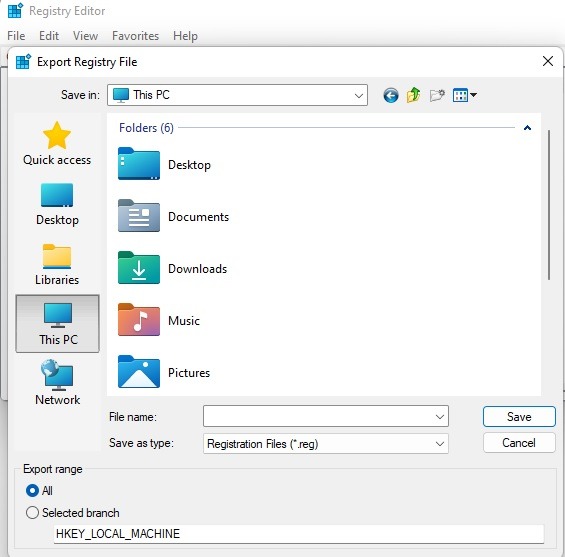565x557 pixels.
Task: Click the Documents folder name label
Action: [x=199, y=217]
